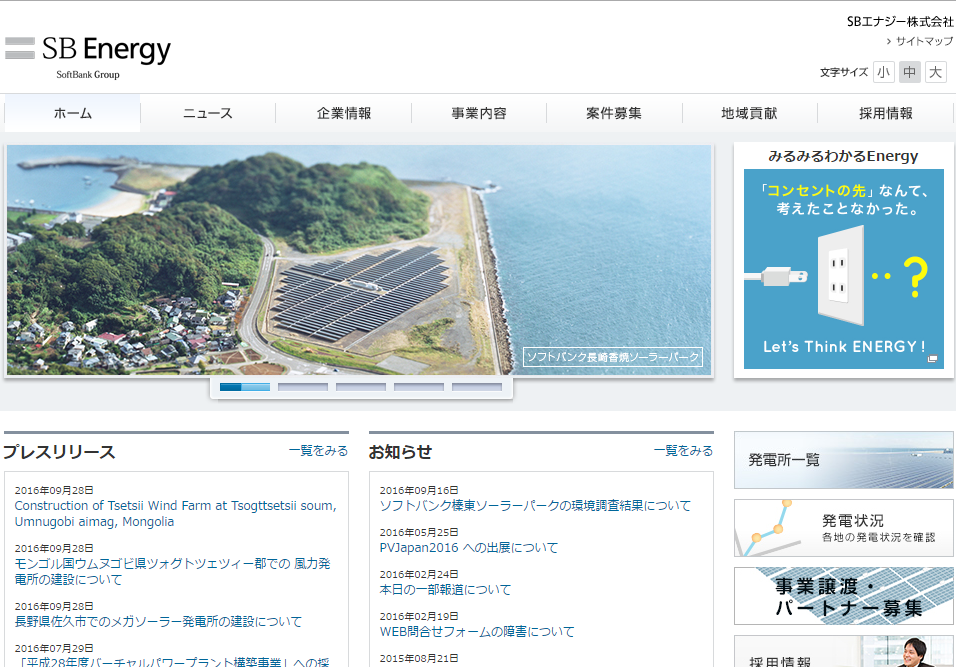The width and height of the screenshot is (956, 667).
Task: Click the new-window icon on the ENERGY banner
Action: point(932,358)
